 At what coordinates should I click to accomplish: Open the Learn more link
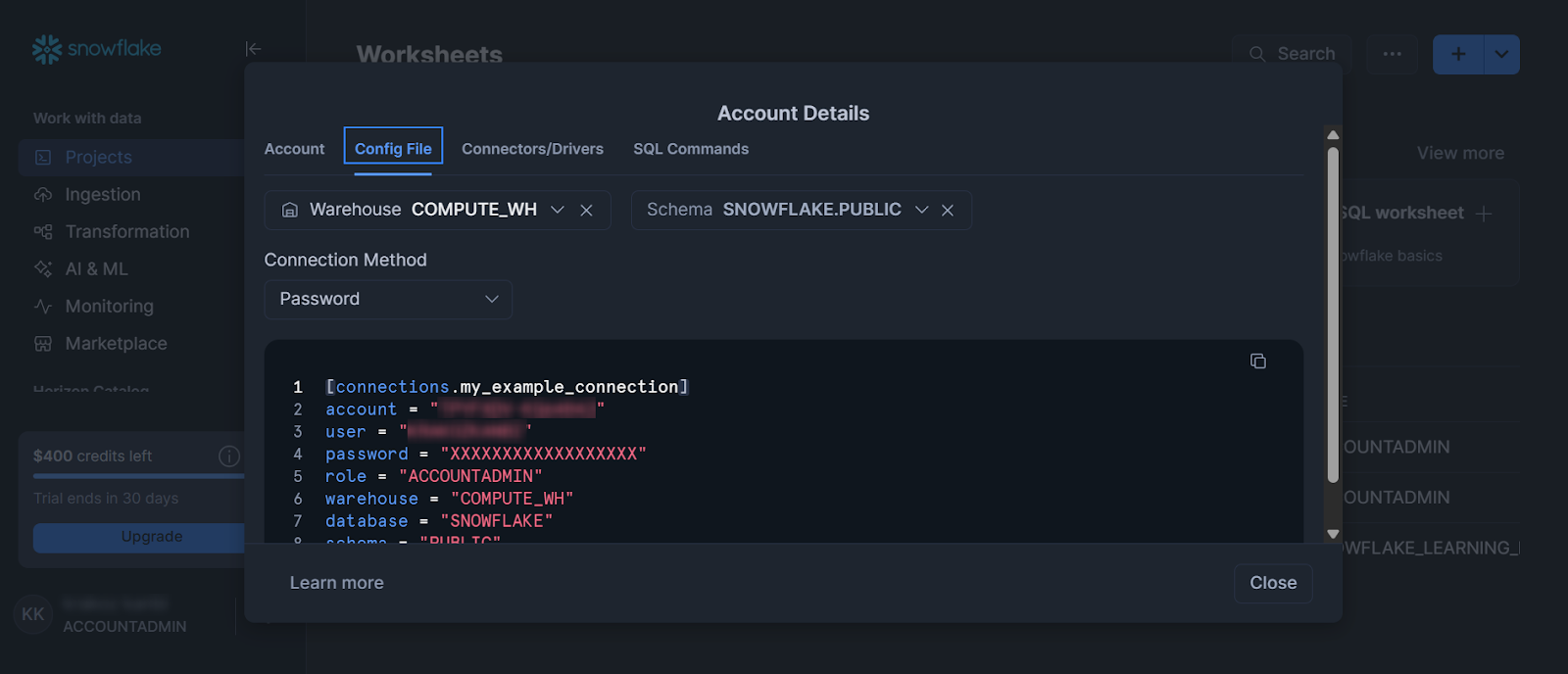point(336,583)
